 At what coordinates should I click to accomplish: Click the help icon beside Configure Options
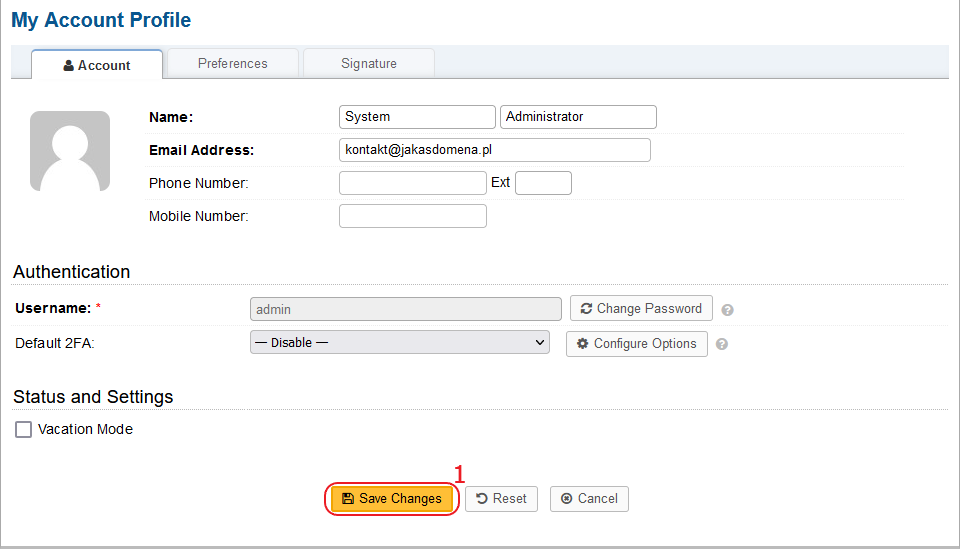click(x=722, y=345)
